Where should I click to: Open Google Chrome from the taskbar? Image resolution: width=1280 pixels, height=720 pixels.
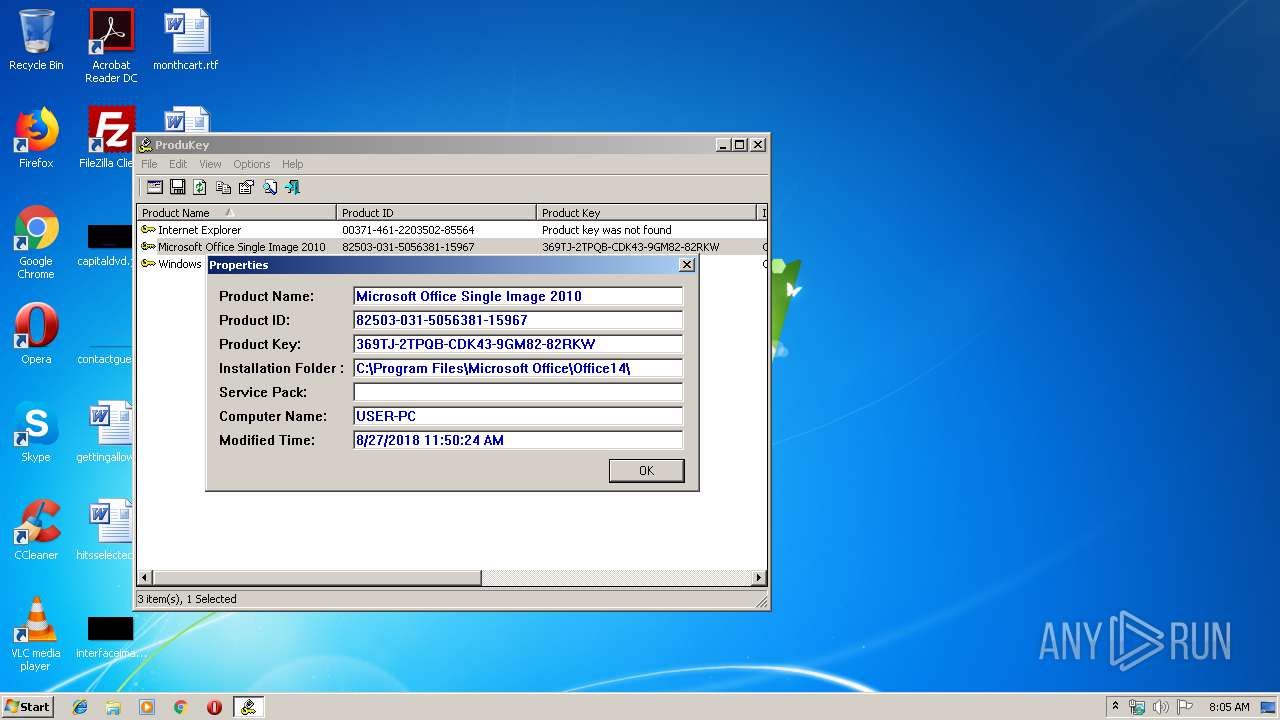point(180,707)
